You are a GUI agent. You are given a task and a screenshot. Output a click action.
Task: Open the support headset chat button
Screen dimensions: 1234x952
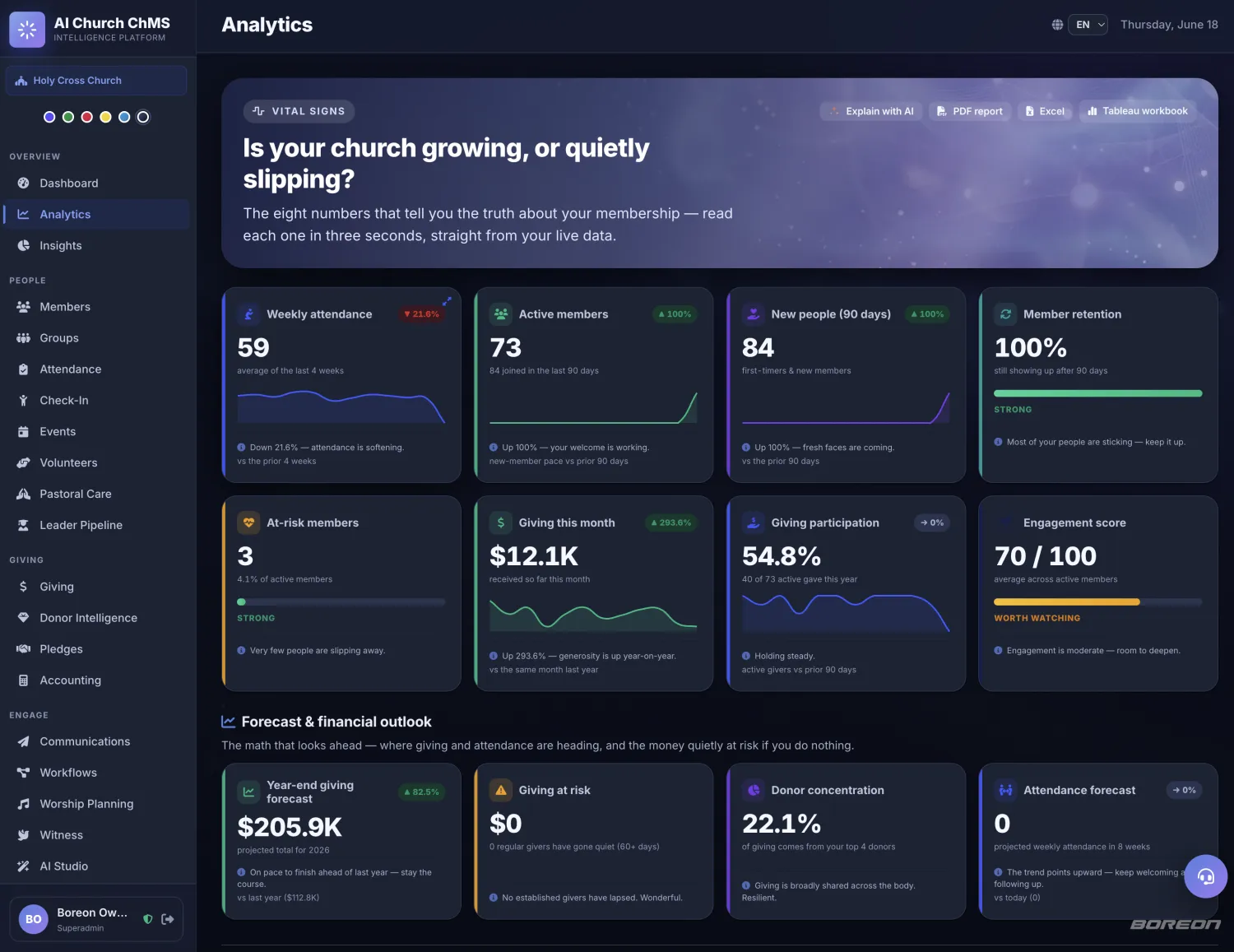pos(1205,876)
